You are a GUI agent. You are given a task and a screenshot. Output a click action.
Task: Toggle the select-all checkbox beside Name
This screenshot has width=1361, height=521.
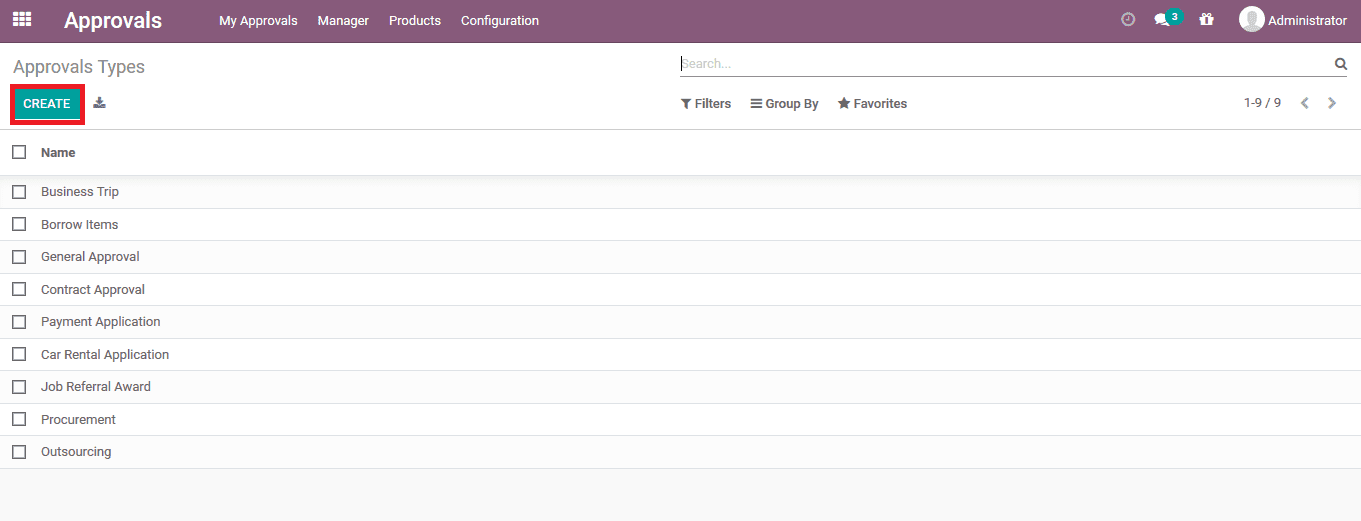(19, 152)
